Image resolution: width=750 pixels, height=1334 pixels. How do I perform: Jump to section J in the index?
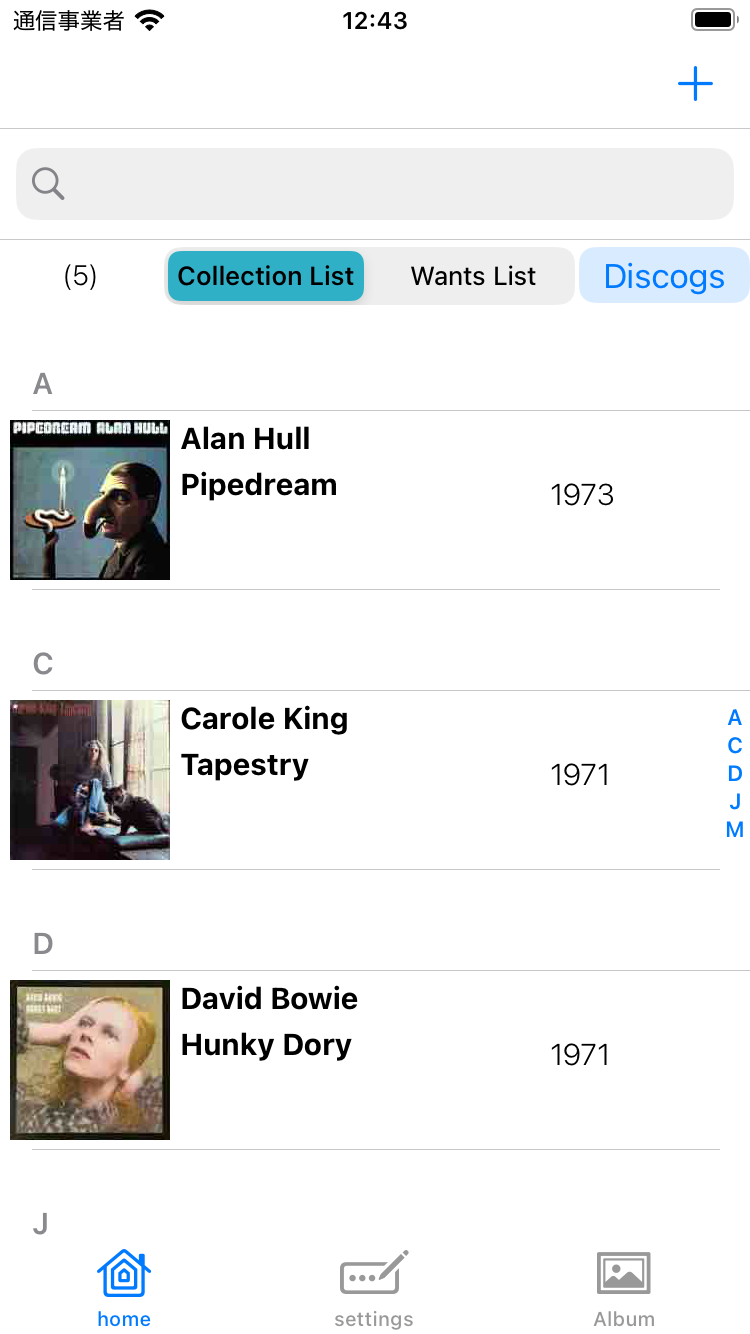735,802
